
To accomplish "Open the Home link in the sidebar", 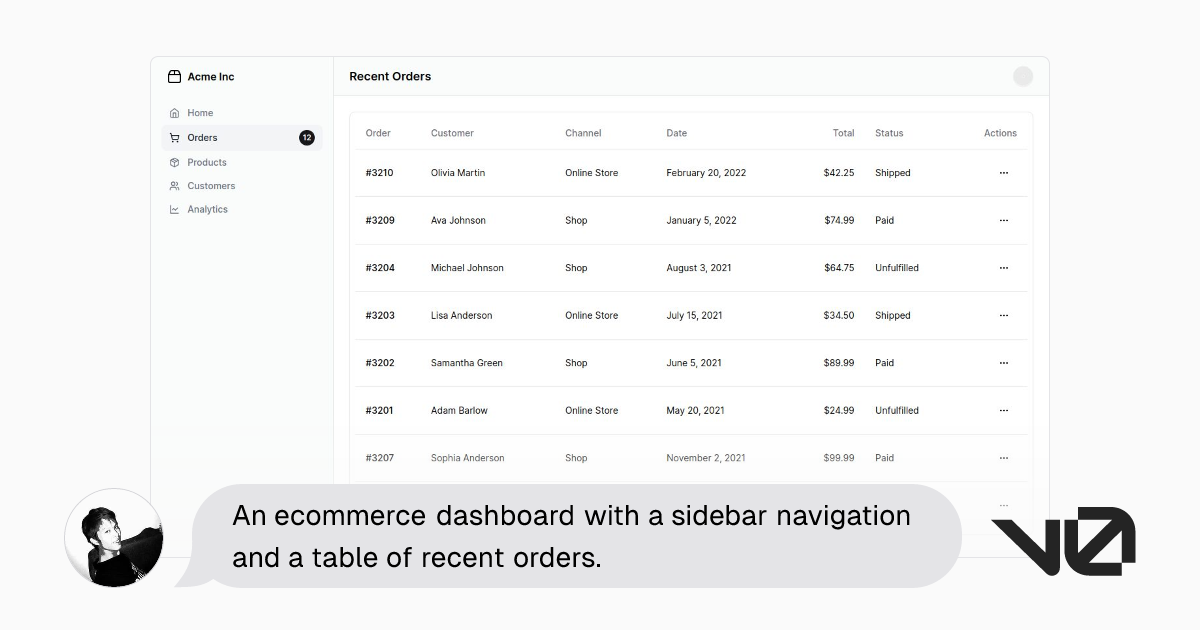I will pyautogui.click(x=199, y=112).
